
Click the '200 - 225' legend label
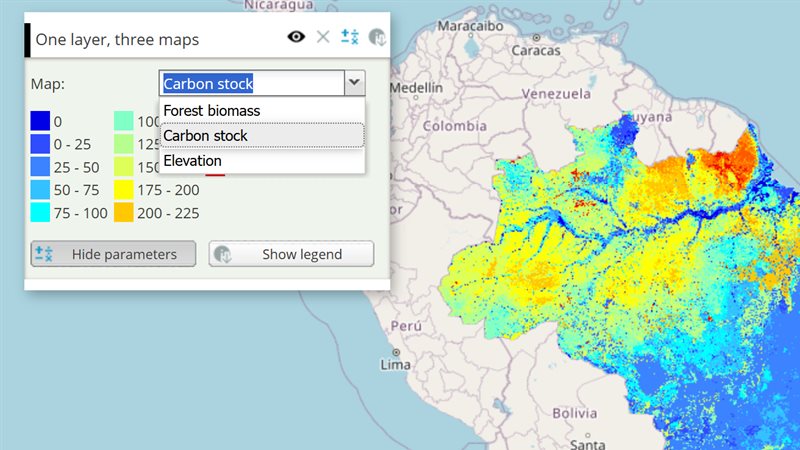tap(168, 213)
